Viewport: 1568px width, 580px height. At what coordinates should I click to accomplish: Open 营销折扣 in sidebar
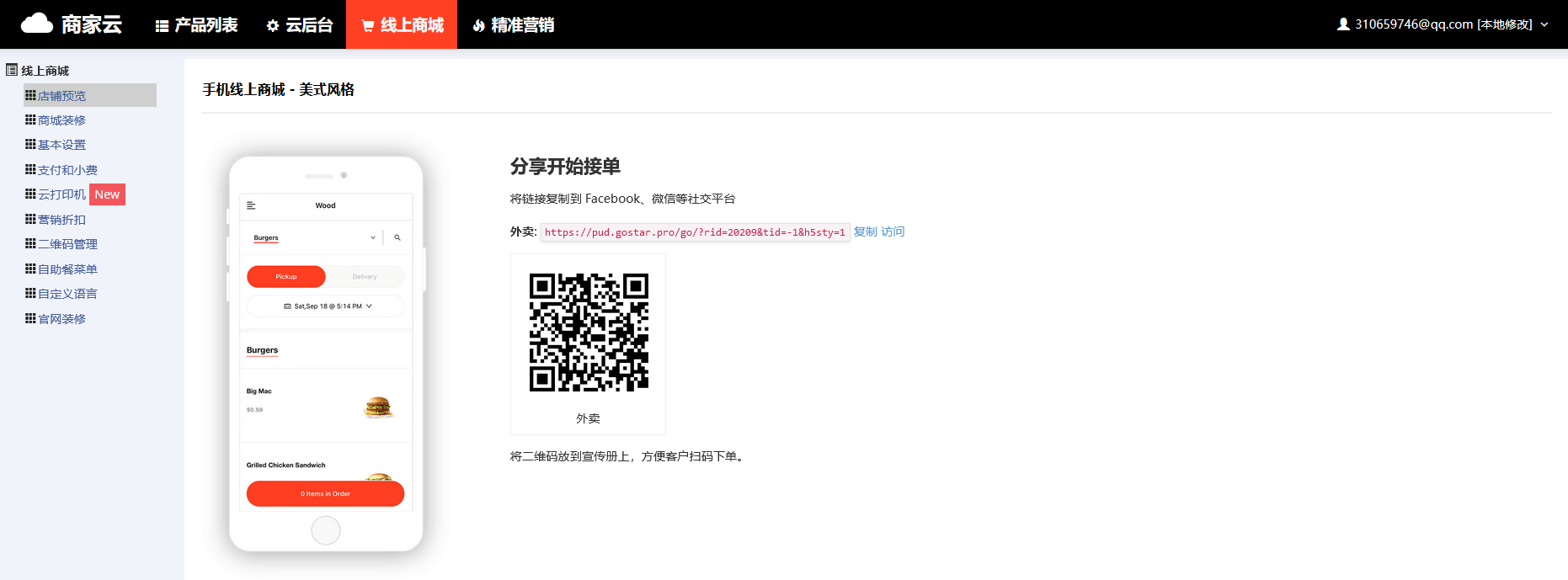(61, 220)
